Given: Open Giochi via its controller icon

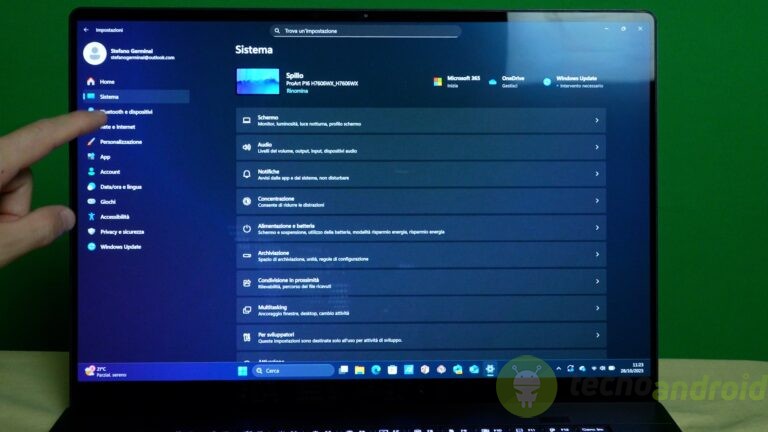Looking at the screenshot, I should tap(91, 202).
